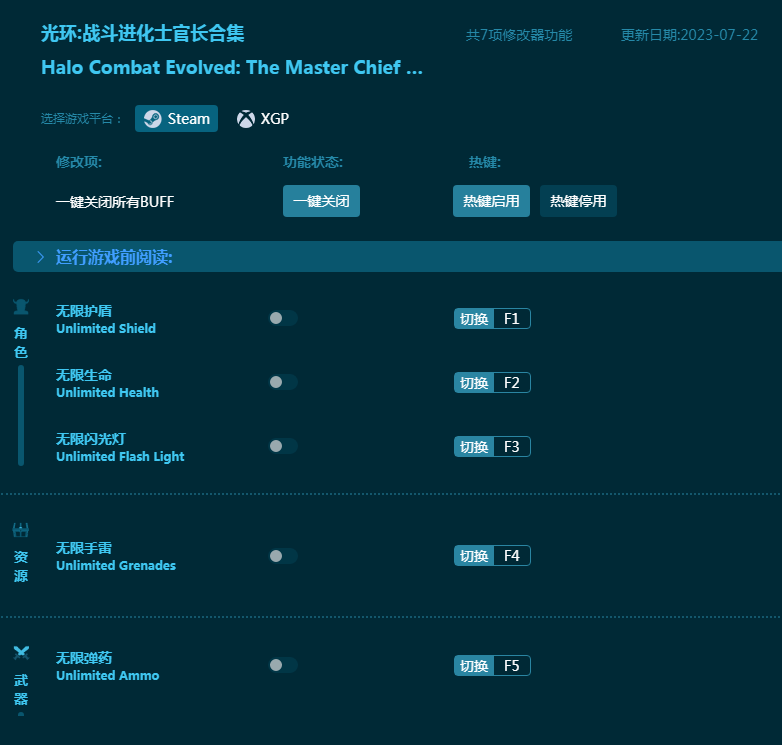Click the F1 hotkey field

(512, 319)
